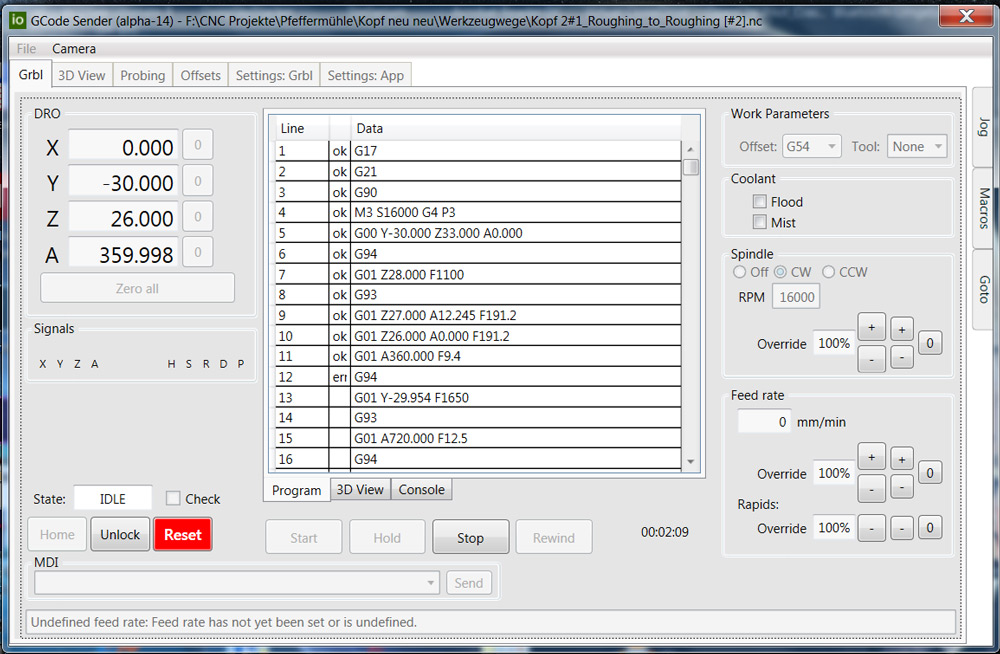Reset spindle override with 0 button
Screen dimensions: 1000x654
[x=929, y=343]
